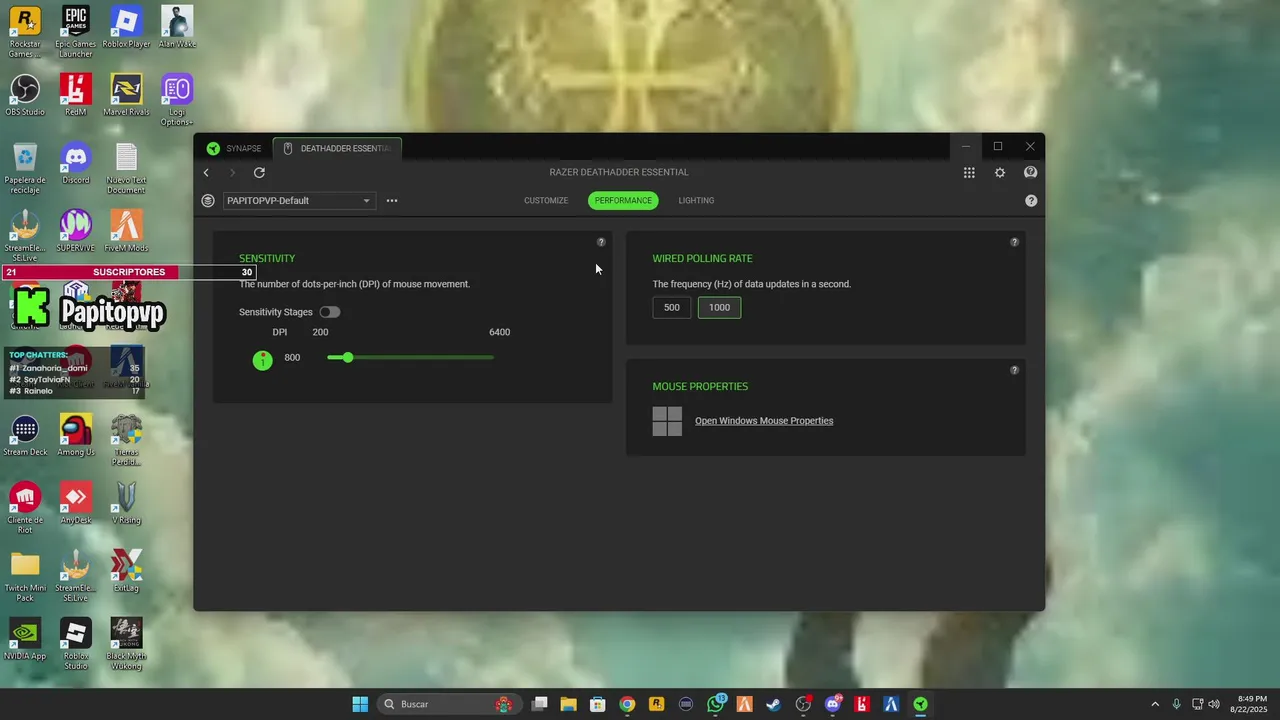Select the ExitLag desktop icon
Viewport: 1280px width, 720px height.
click(x=126, y=571)
